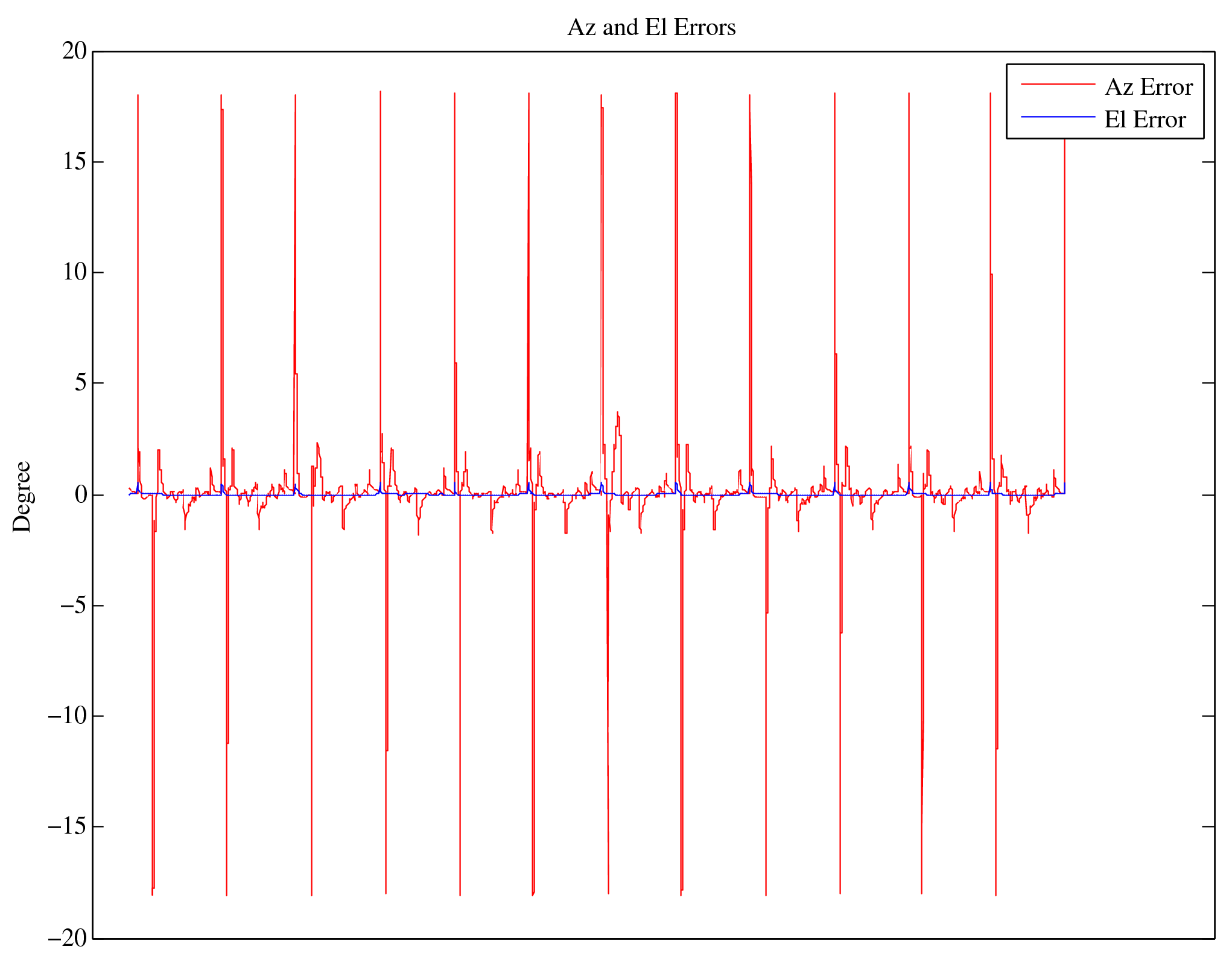Click the y-axis tick label 0

coord(81,495)
